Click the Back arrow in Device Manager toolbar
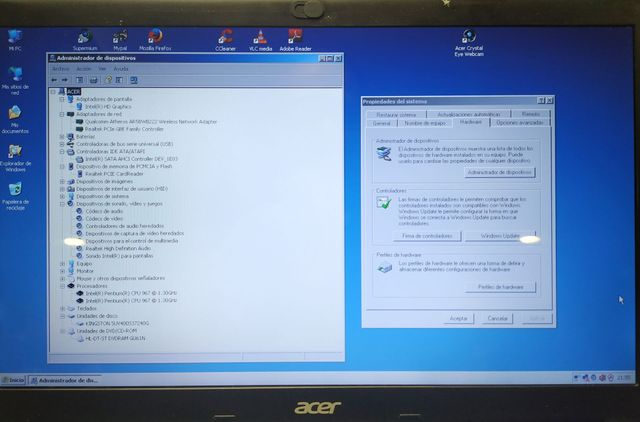This screenshot has height=422, width=640. 54,80
